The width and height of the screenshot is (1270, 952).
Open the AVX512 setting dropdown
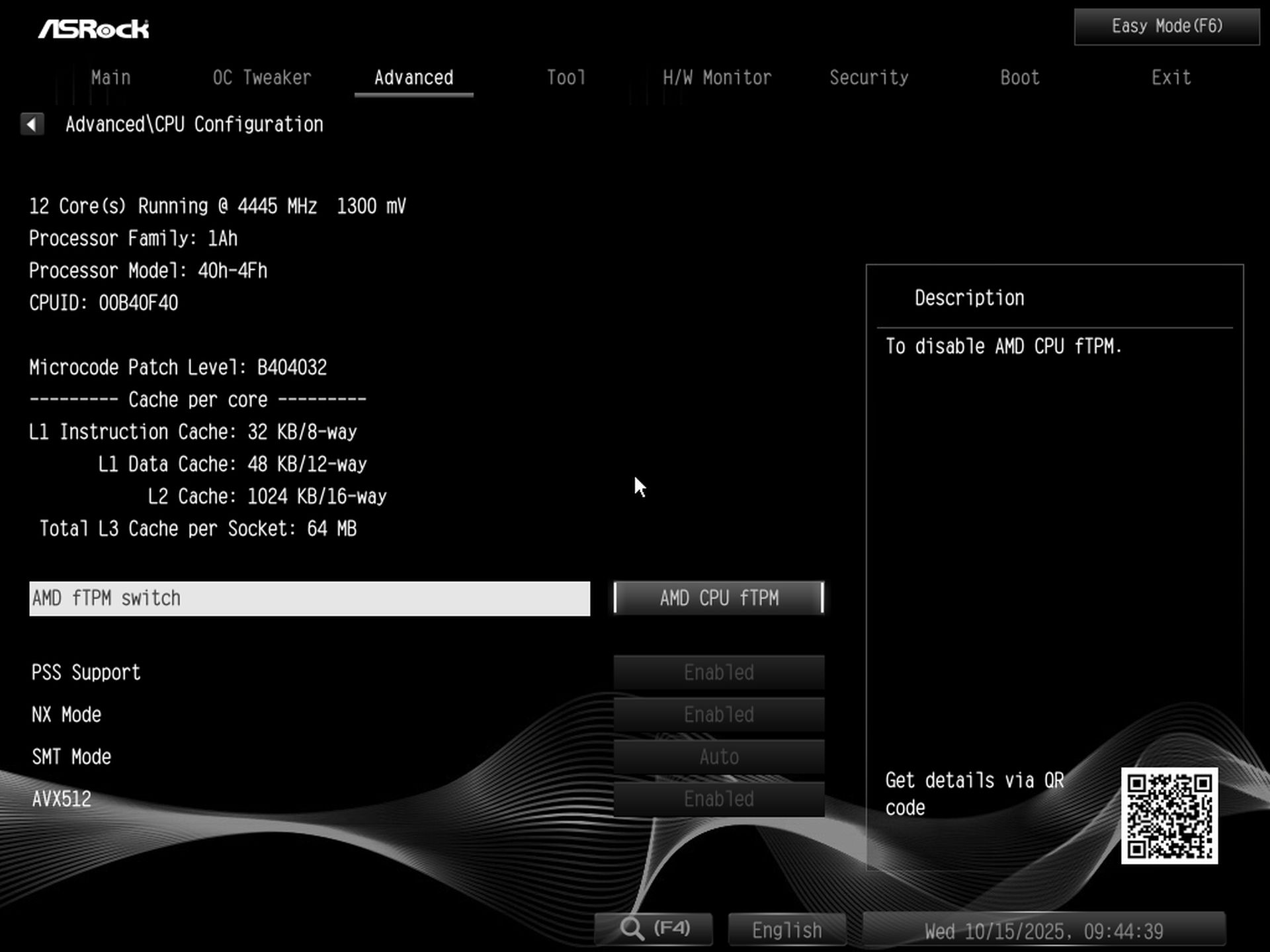[718, 799]
